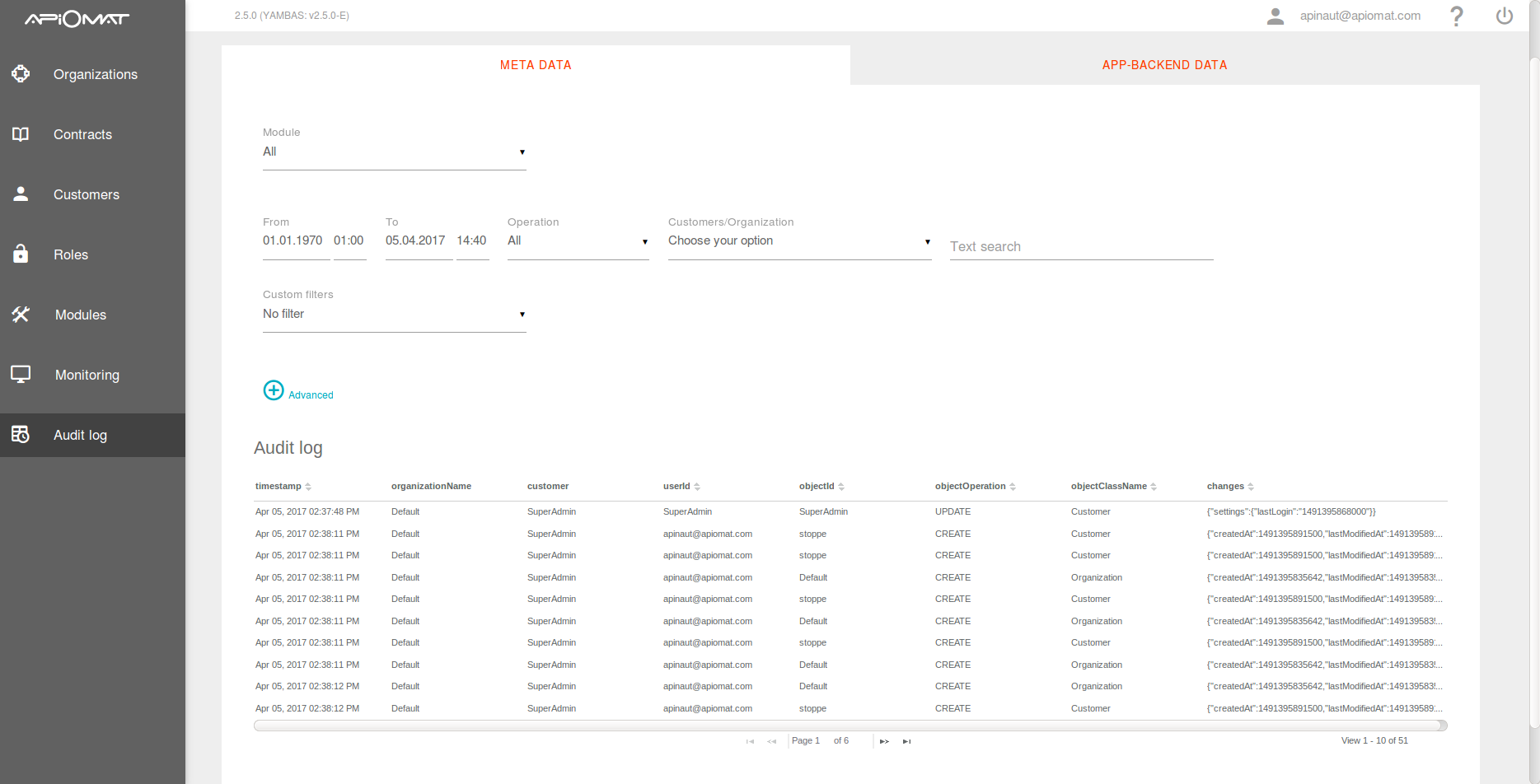Viewport: 1540px width, 784px height.
Task: Click the Modules tools icon
Action: click(x=21, y=315)
